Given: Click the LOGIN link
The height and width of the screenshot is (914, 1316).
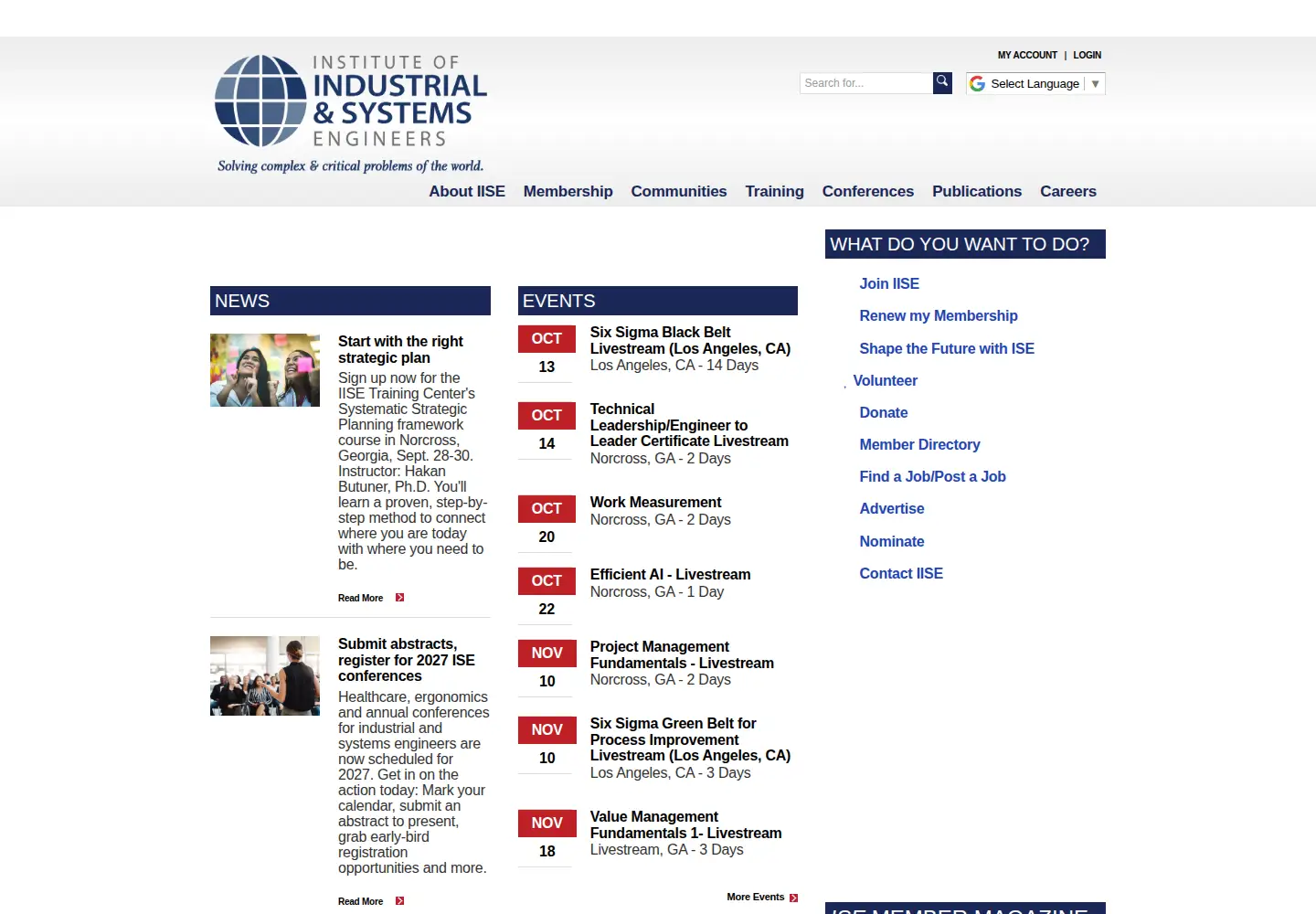Looking at the screenshot, I should pos(1087,55).
